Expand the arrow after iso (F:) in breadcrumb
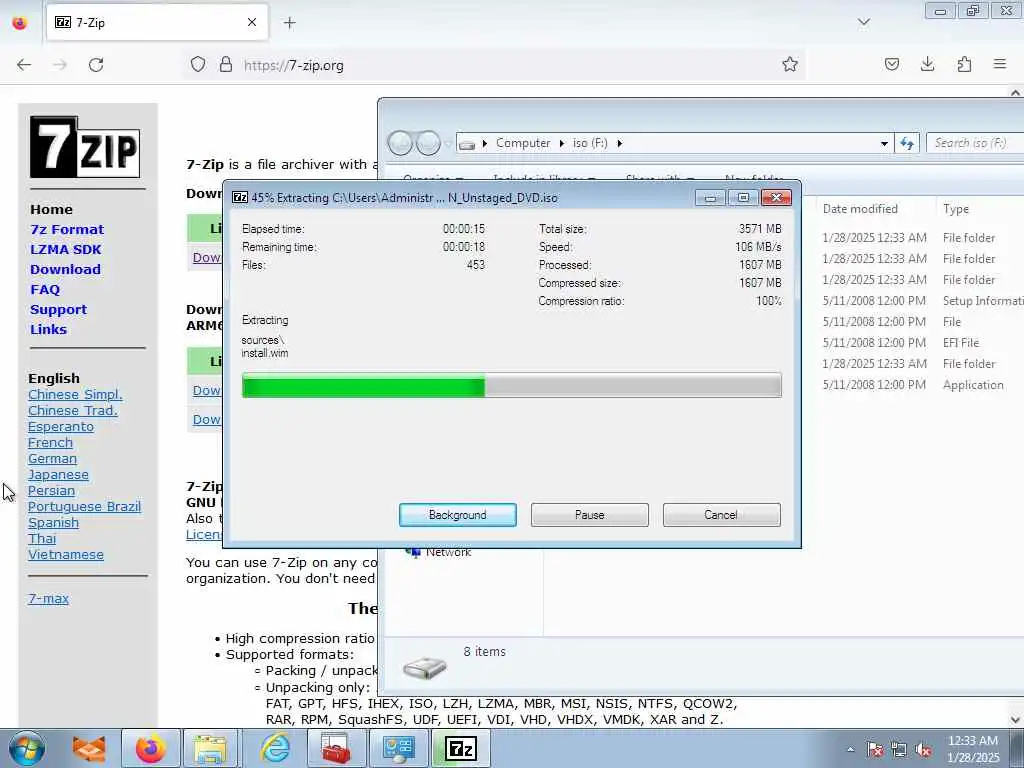This screenshot has height=768, width=1024. point(619,143)
